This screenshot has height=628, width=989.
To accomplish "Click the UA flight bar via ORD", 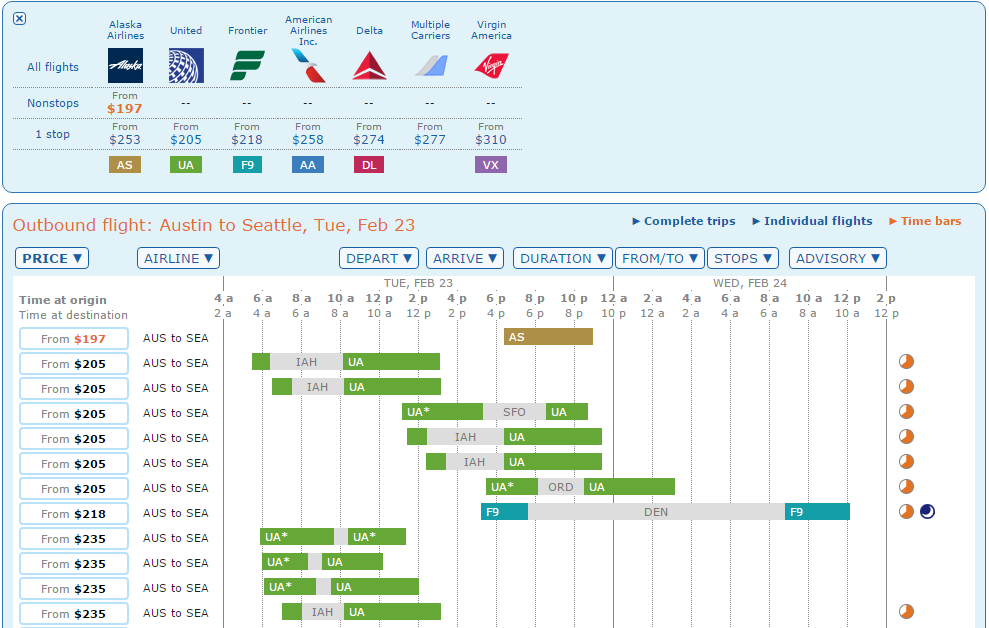I will point(580,487).
